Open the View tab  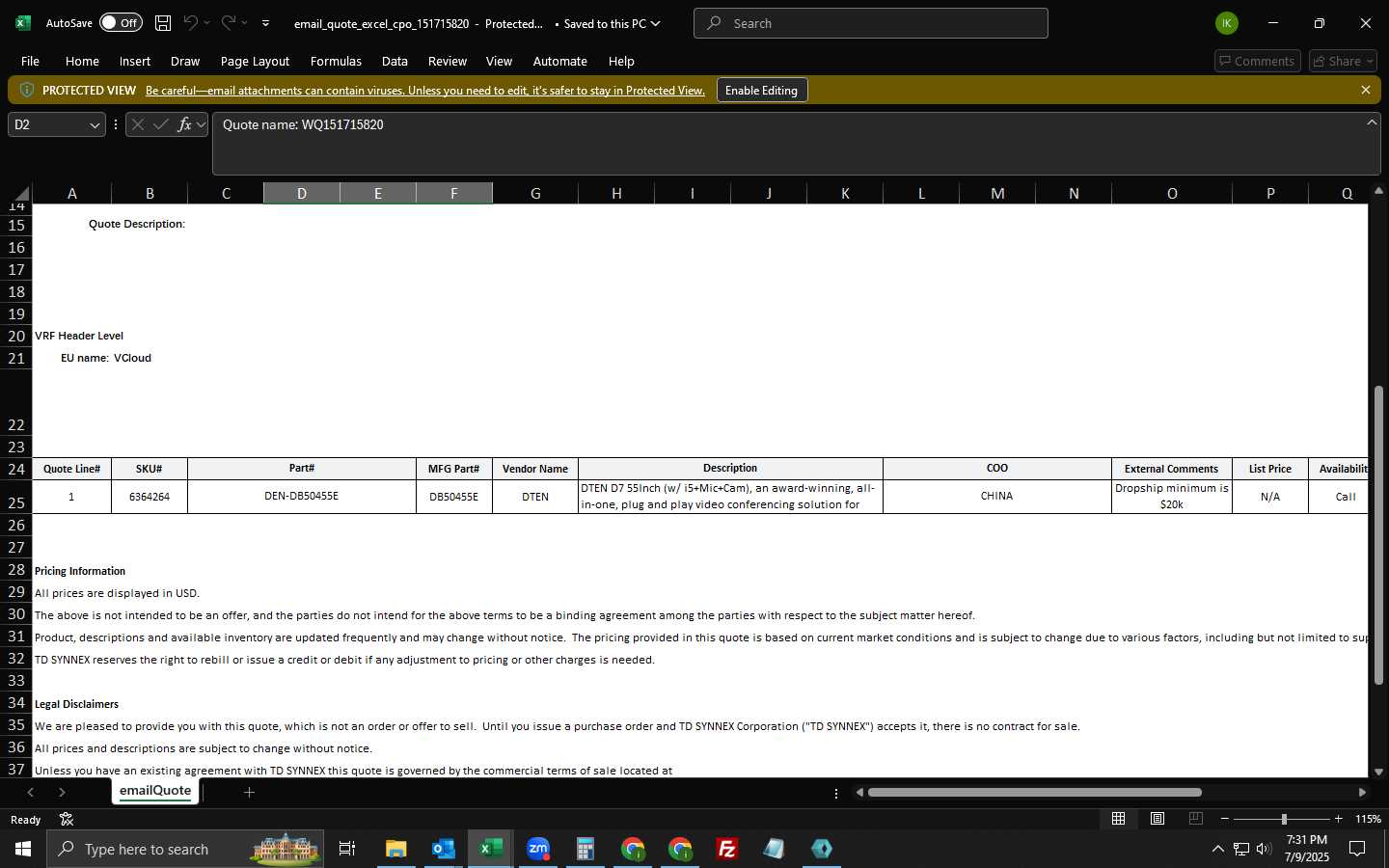click(499, 61)
